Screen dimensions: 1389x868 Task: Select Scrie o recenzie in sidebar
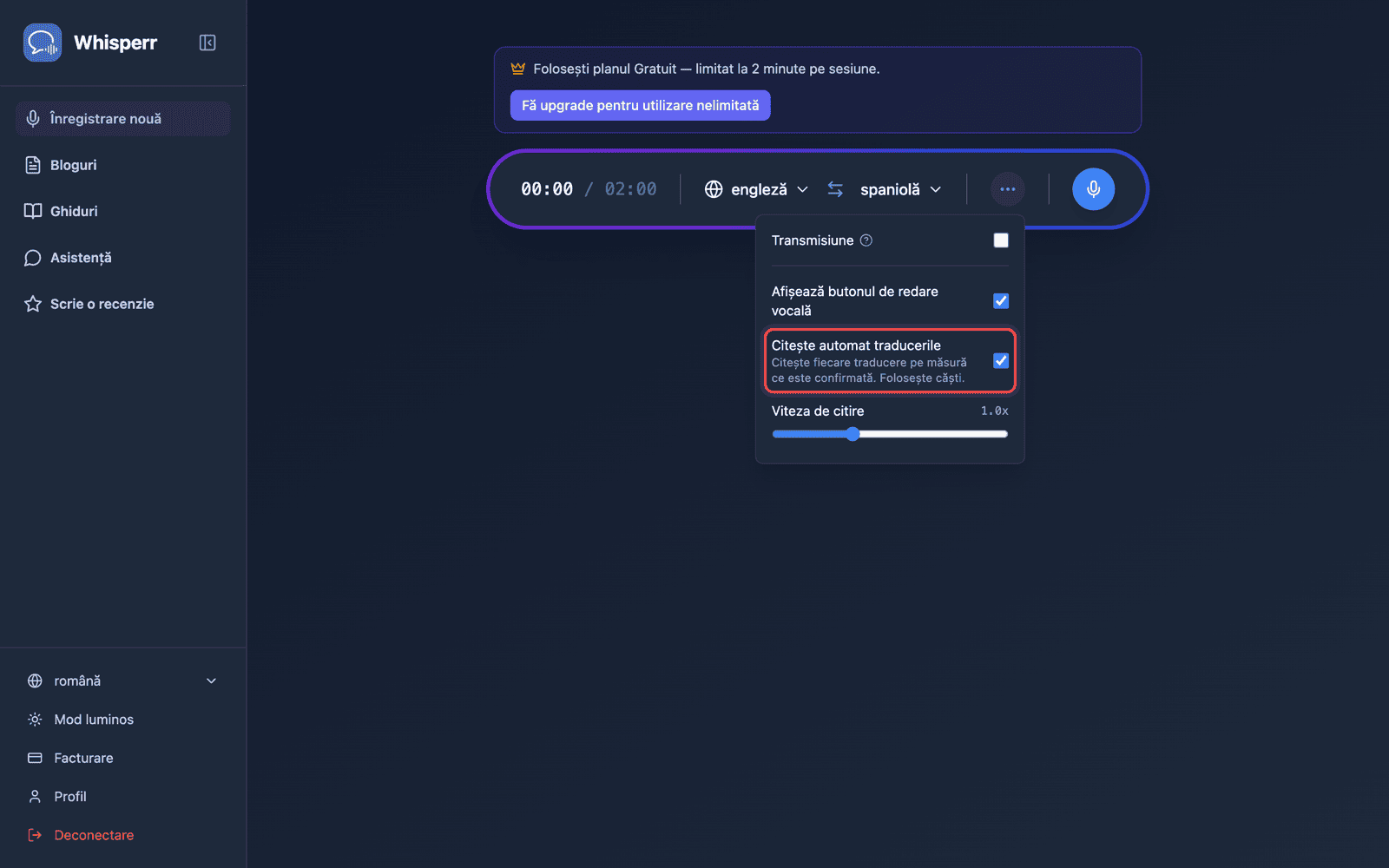(122, 304)
